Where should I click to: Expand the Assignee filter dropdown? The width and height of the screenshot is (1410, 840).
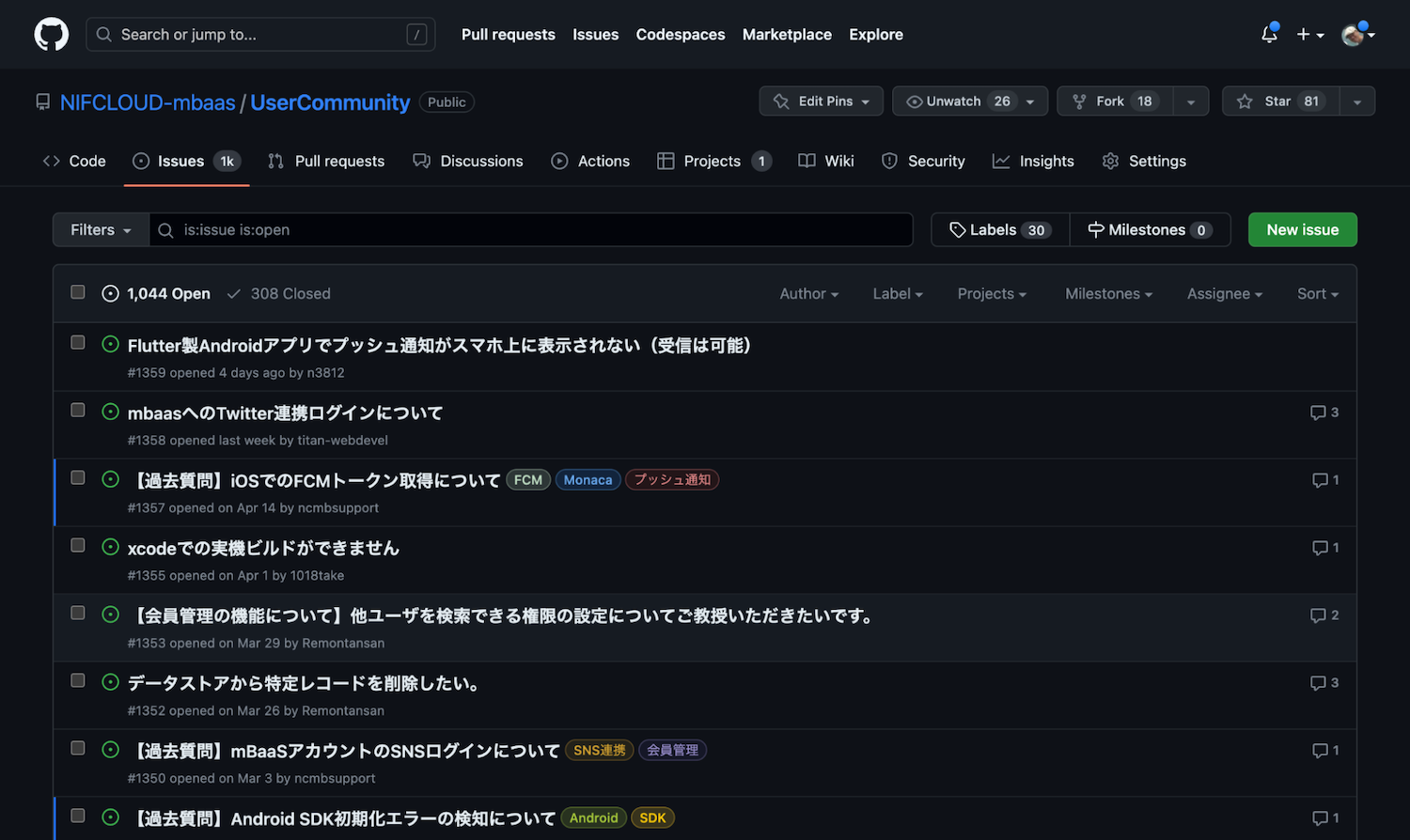(1225, 294)
